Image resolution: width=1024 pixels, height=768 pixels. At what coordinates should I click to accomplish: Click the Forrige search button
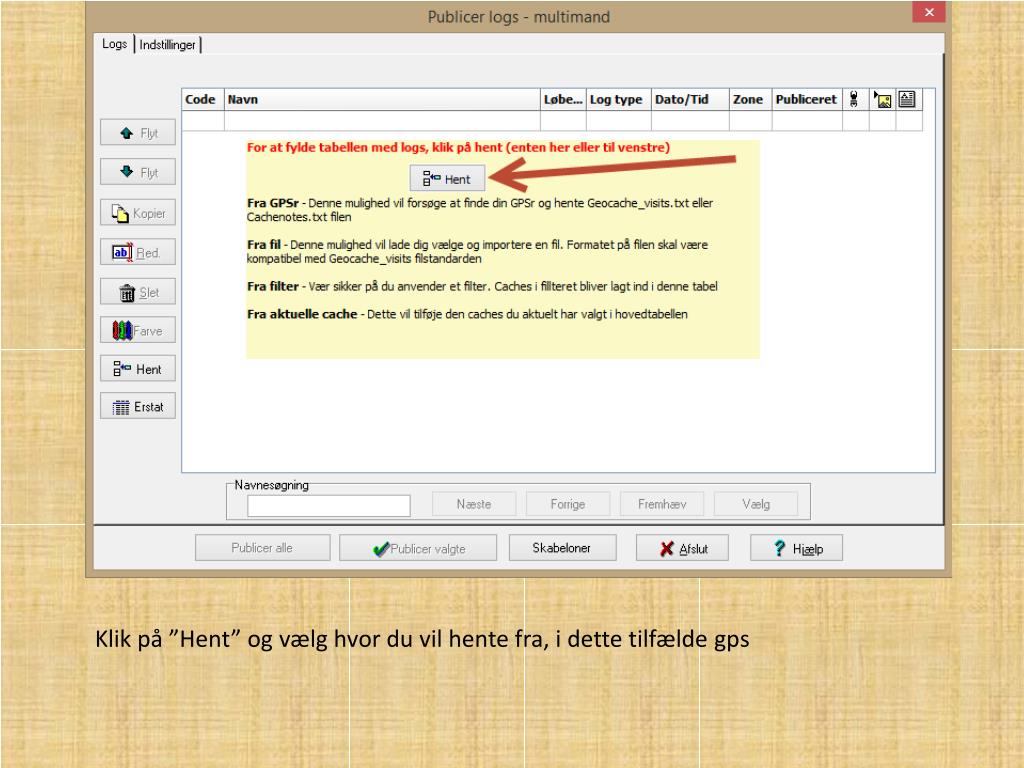tap(568, 504)
